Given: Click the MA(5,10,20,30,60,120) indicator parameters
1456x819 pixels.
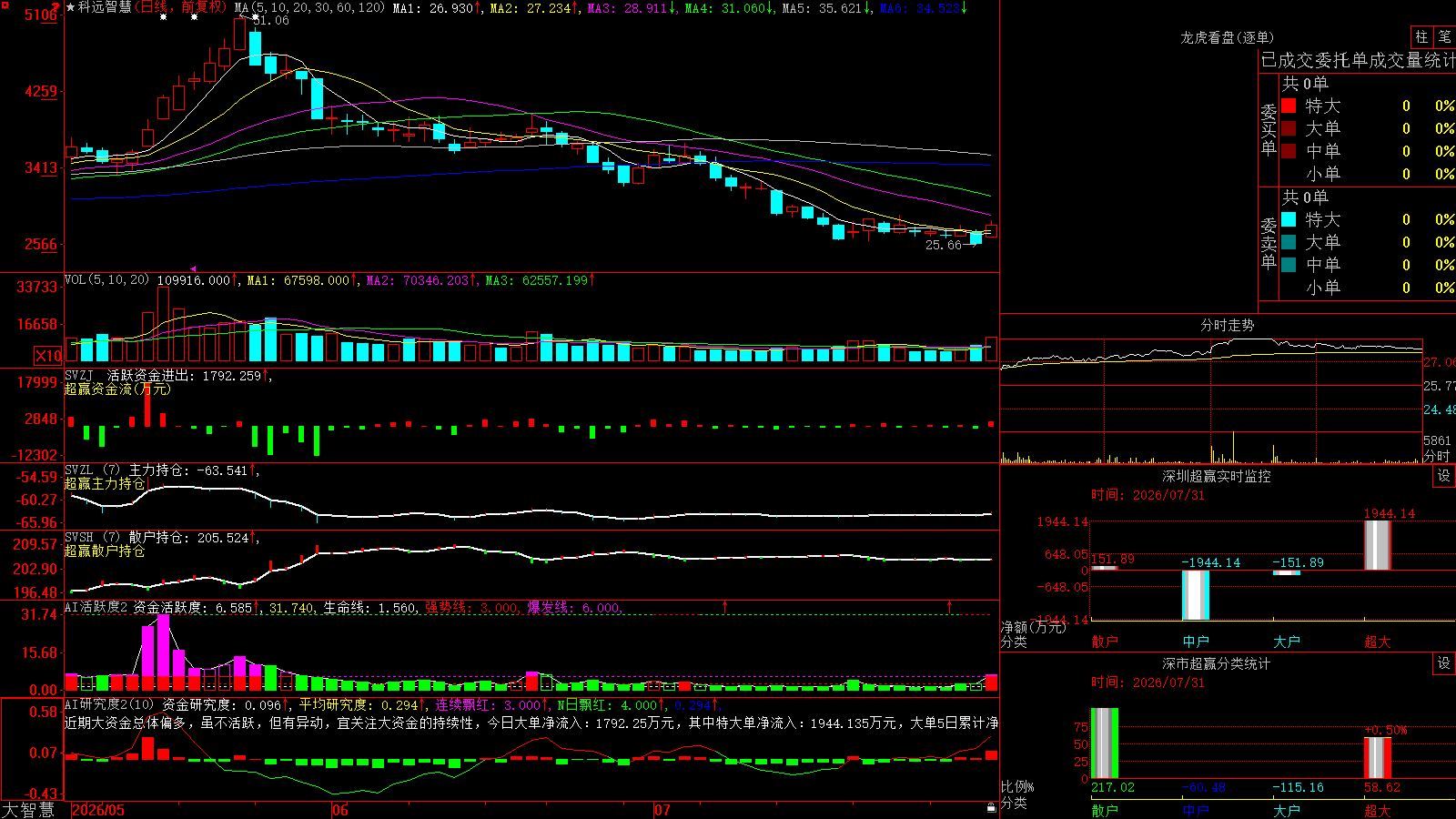Looking at the screenshot, I should point(309,8).
